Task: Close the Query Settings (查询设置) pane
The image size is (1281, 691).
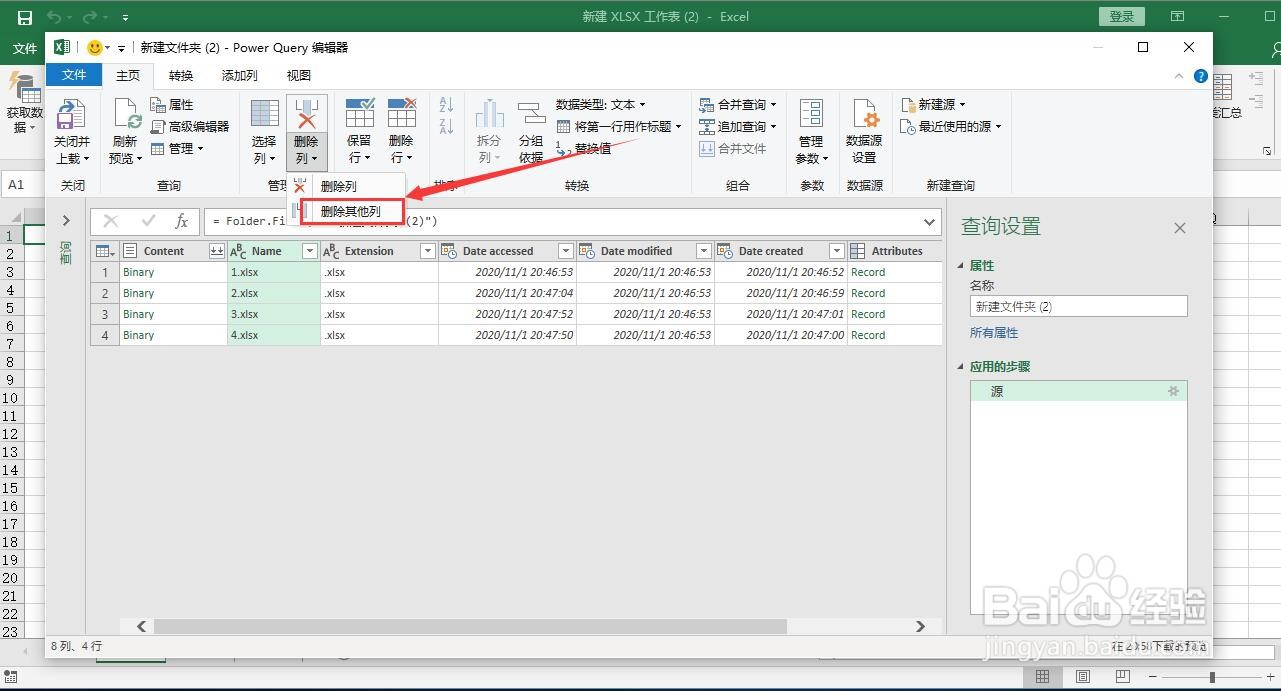Action: 1180,228
